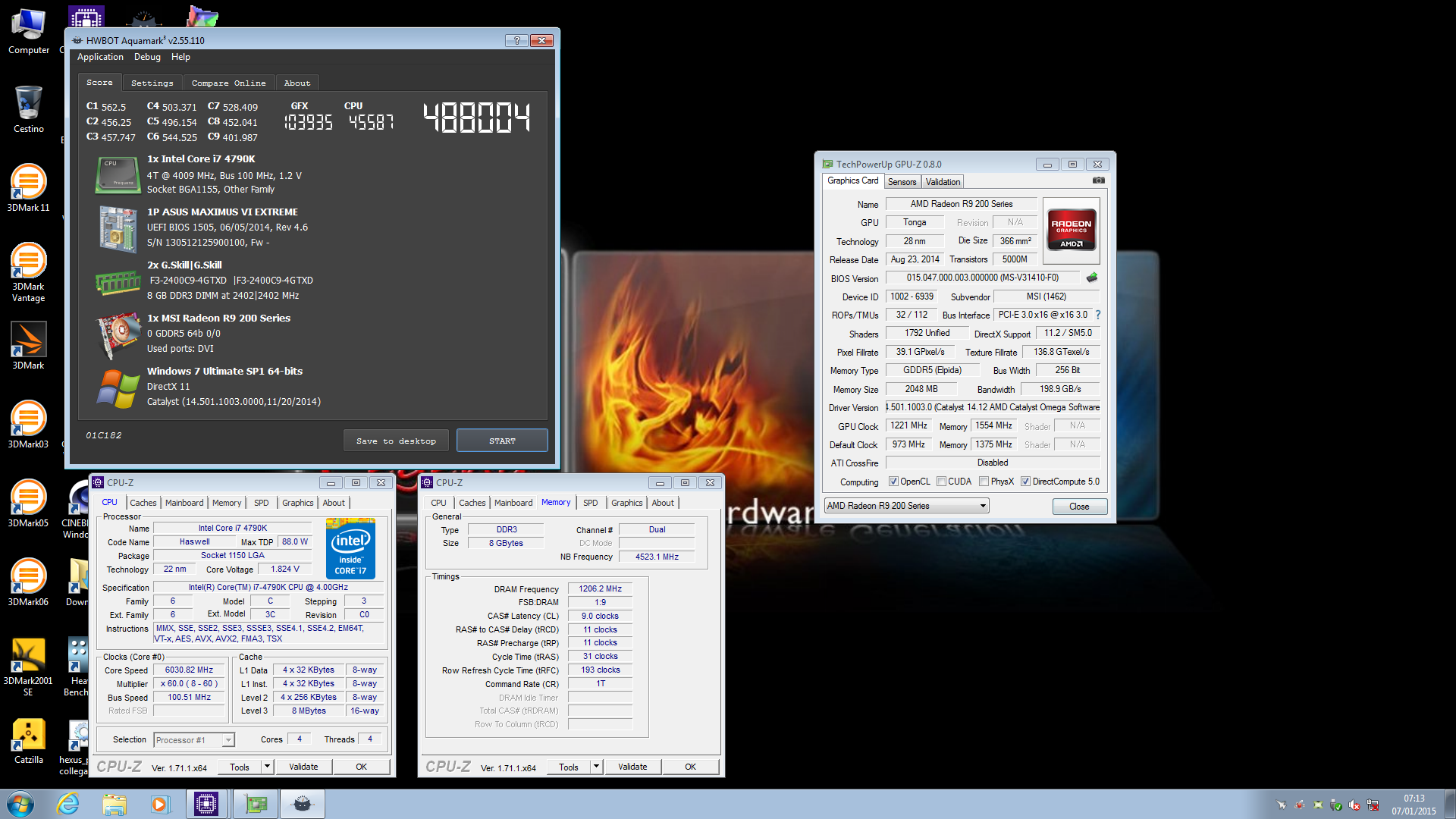
Task: Open the Application menu in Aquamark
Action: (x=100, y=57)
